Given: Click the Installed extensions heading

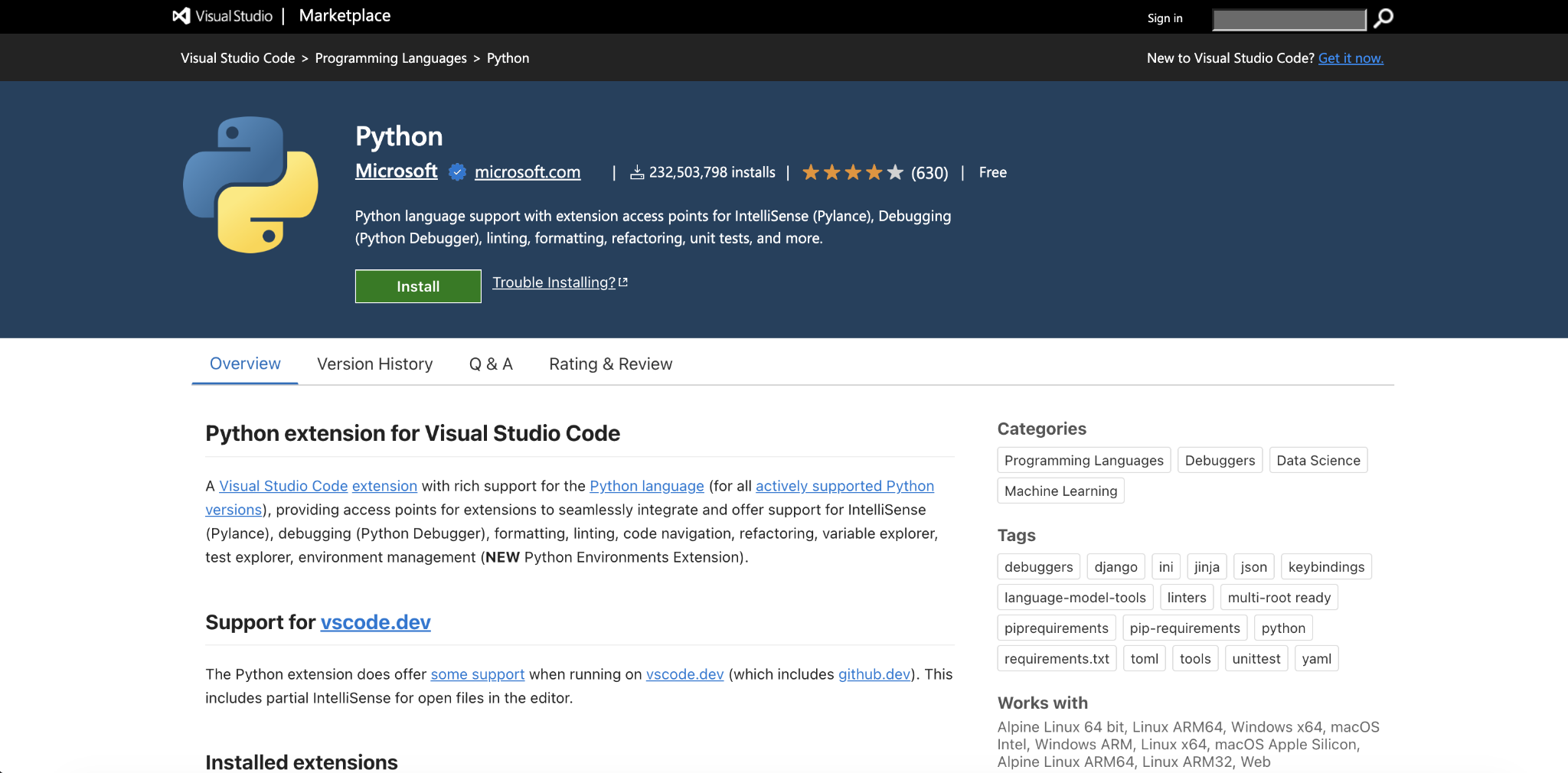Looking at the screenshot, I should [x=302, y=762].
